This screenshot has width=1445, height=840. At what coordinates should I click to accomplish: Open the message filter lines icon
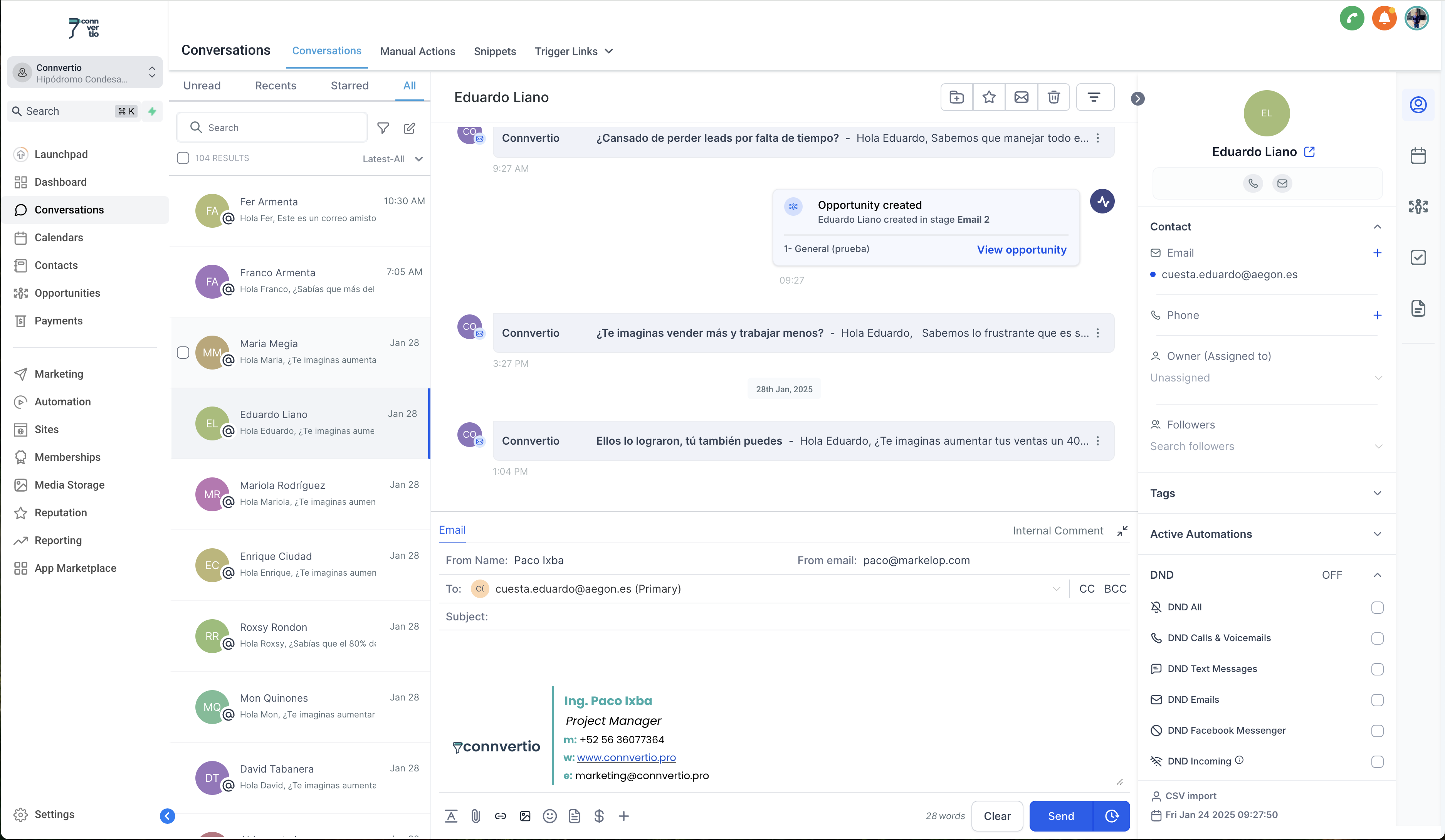coord(1094,97)
